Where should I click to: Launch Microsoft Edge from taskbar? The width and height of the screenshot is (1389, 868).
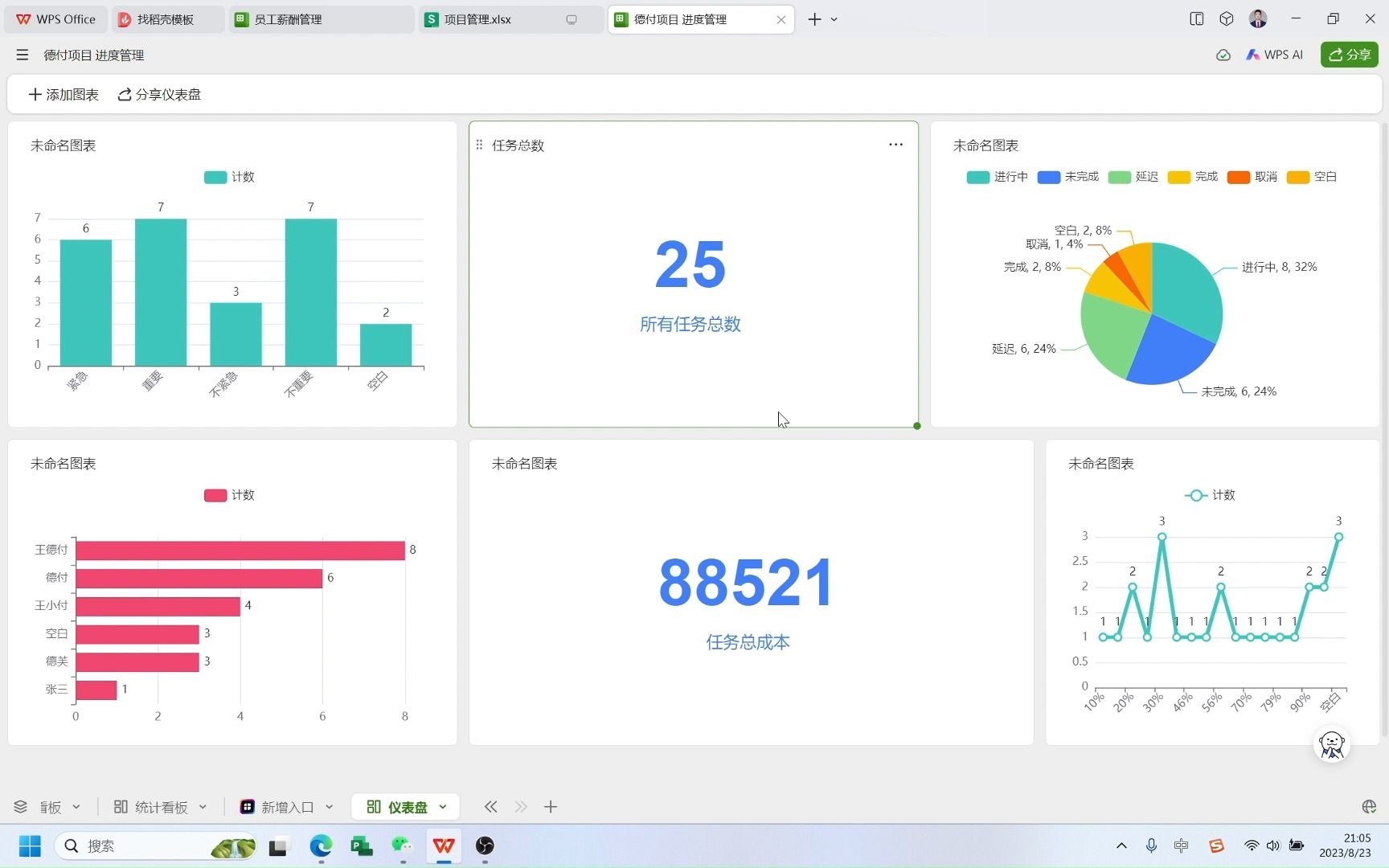pos(321,845)
